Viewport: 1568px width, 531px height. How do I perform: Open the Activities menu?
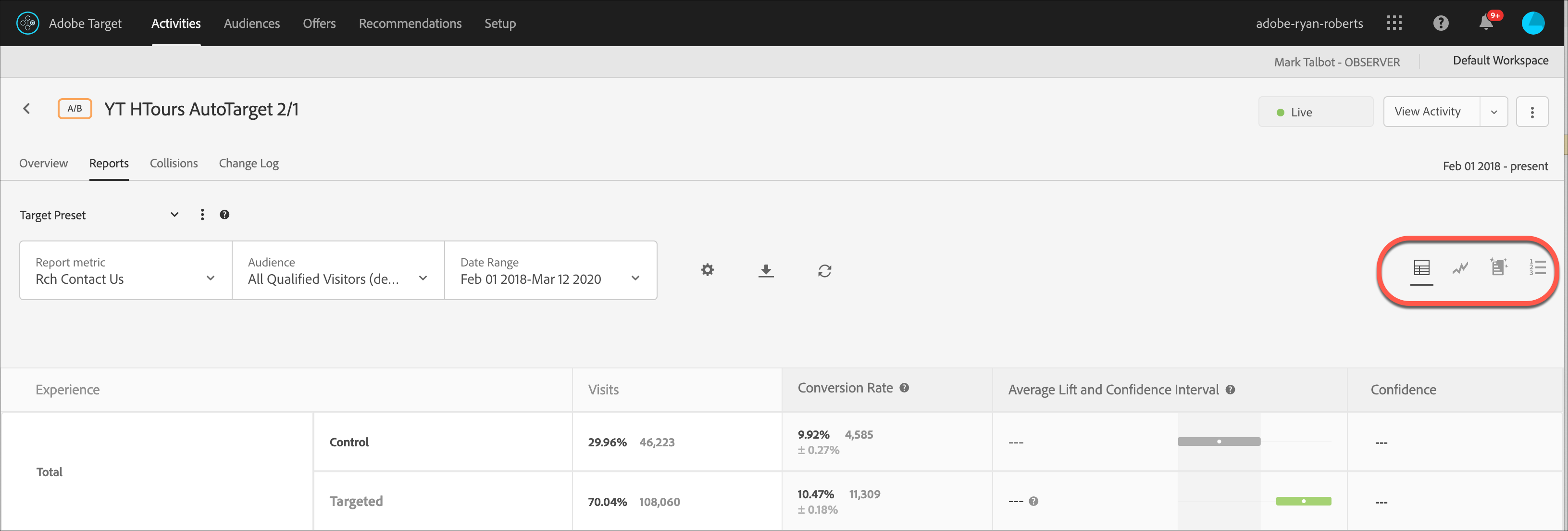(x=176, y=23)
